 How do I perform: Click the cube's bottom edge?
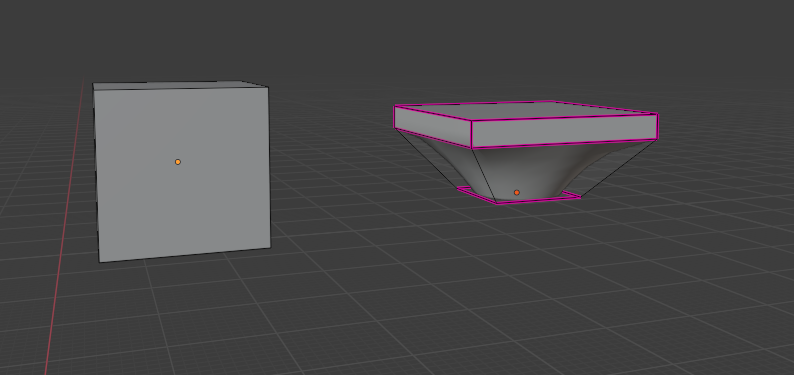click(x=185, y=255)
